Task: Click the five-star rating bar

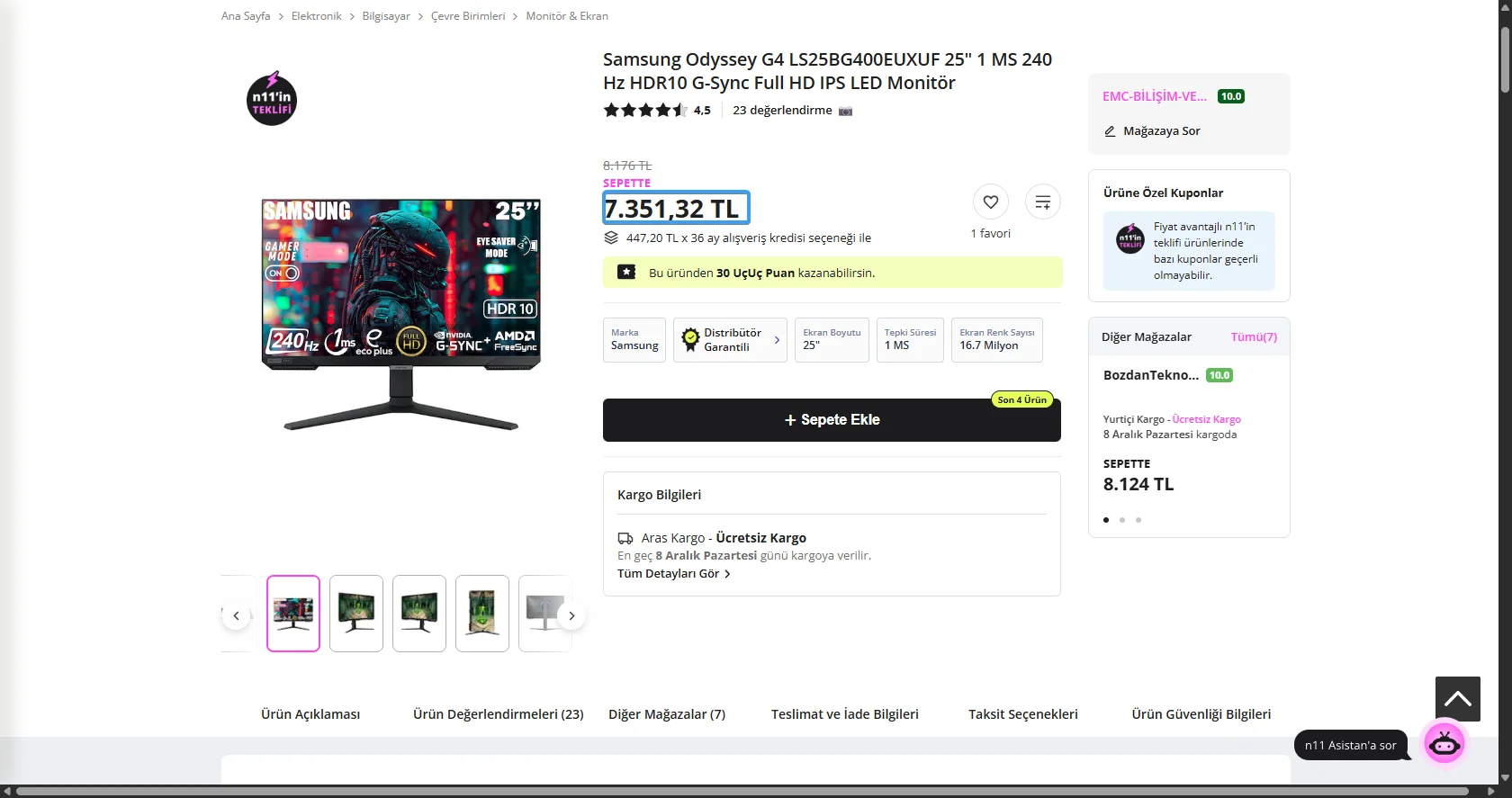Action: click(x=645, y=111)
